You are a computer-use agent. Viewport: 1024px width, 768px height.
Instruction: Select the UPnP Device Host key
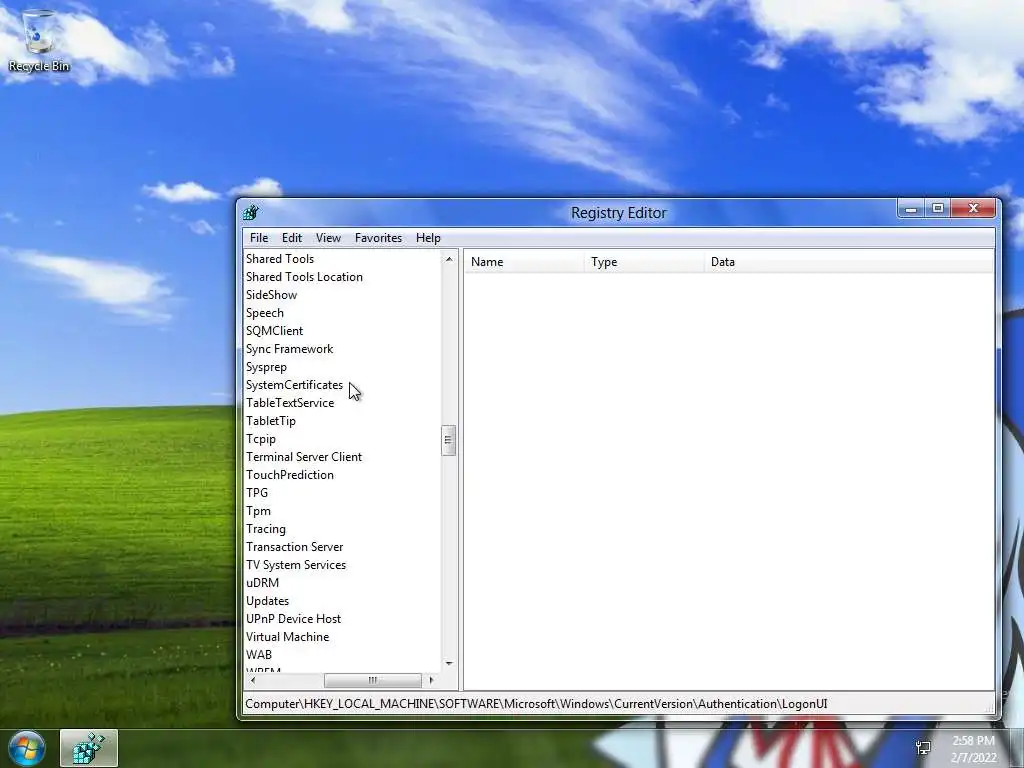click(293, 618)
